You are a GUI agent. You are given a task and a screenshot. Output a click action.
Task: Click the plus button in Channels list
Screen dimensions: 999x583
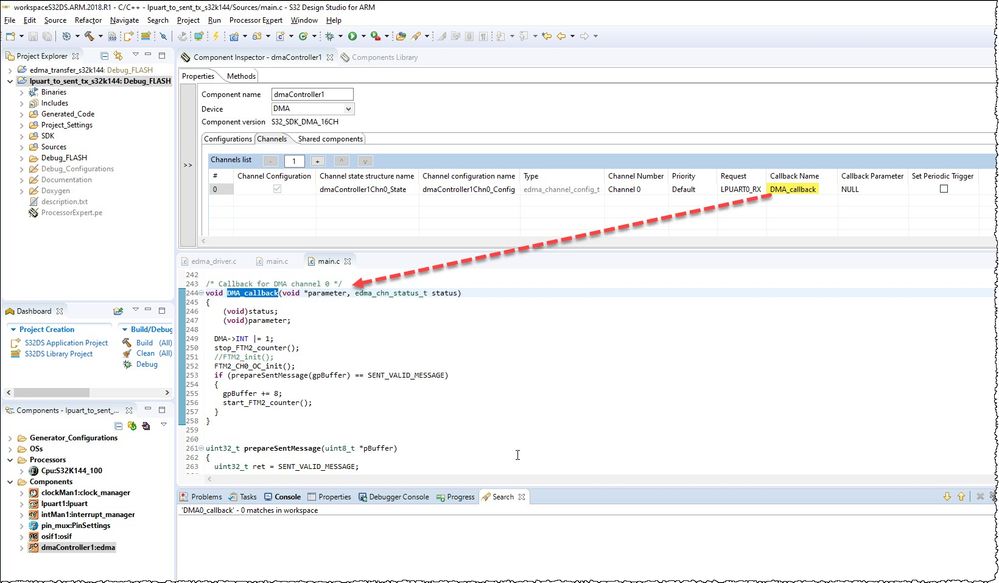(317, 161)
